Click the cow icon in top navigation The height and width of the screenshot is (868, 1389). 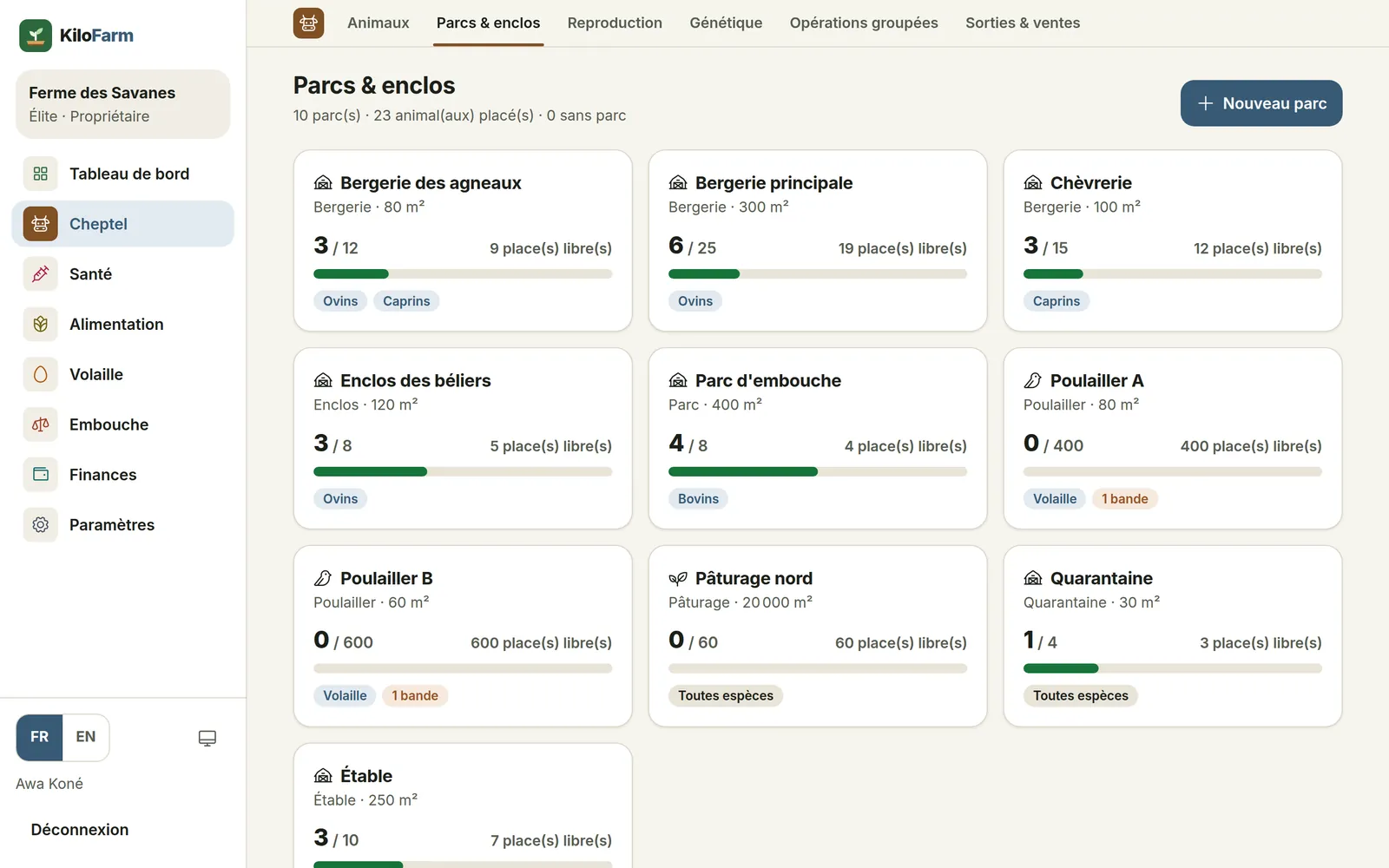308,23
